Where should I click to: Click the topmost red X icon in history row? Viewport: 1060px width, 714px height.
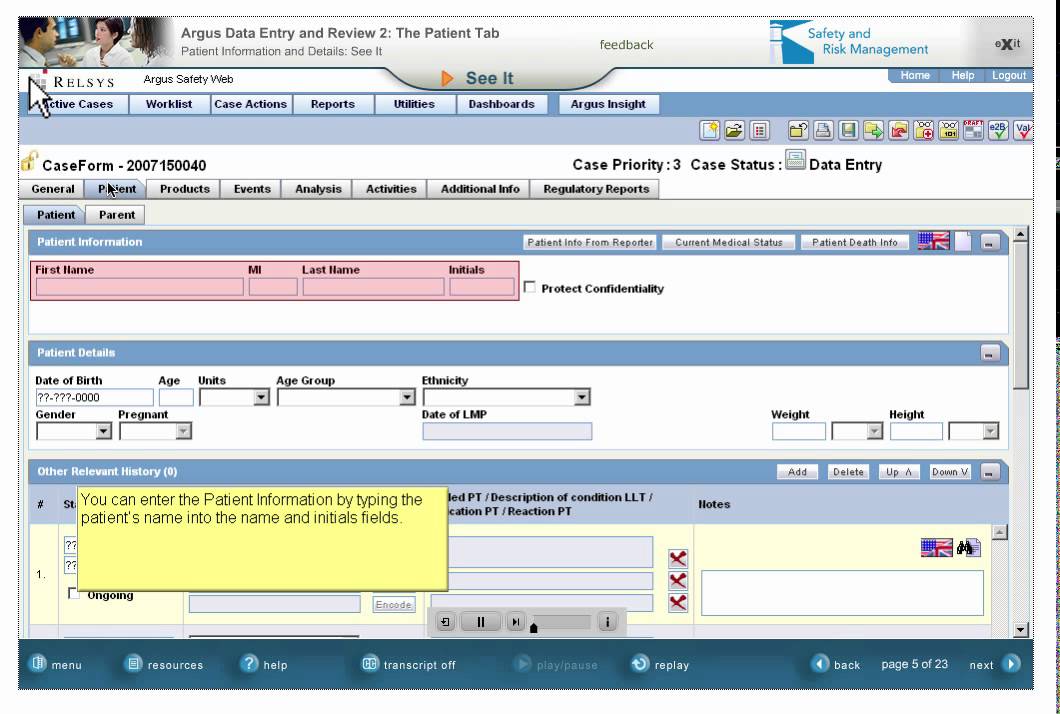pyautogui.click(x=678, y=558)
